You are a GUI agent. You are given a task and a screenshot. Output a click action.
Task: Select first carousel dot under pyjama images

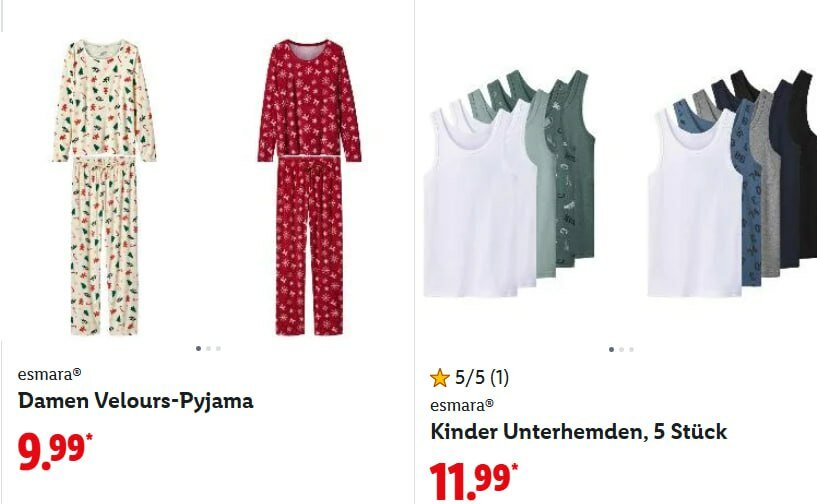tap(199, 348)
